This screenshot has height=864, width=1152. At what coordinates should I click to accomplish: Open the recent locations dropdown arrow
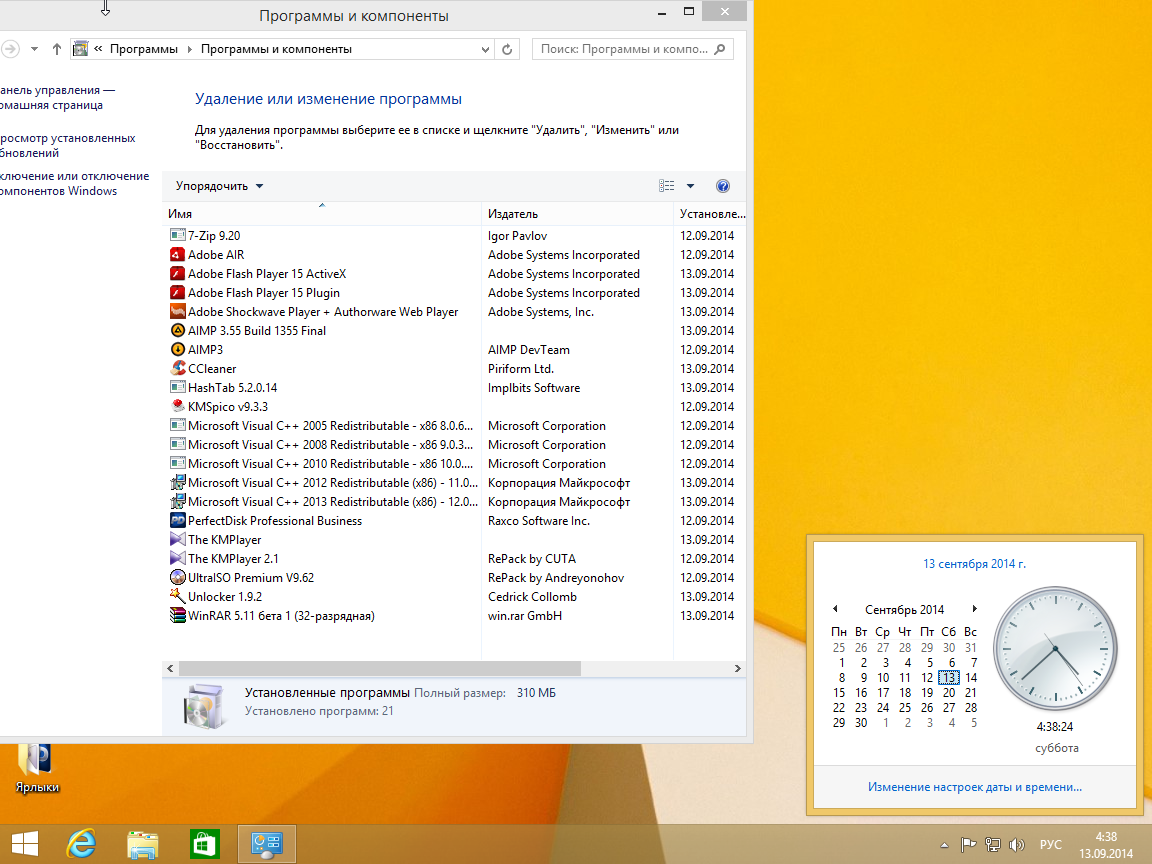pos(34,49)
